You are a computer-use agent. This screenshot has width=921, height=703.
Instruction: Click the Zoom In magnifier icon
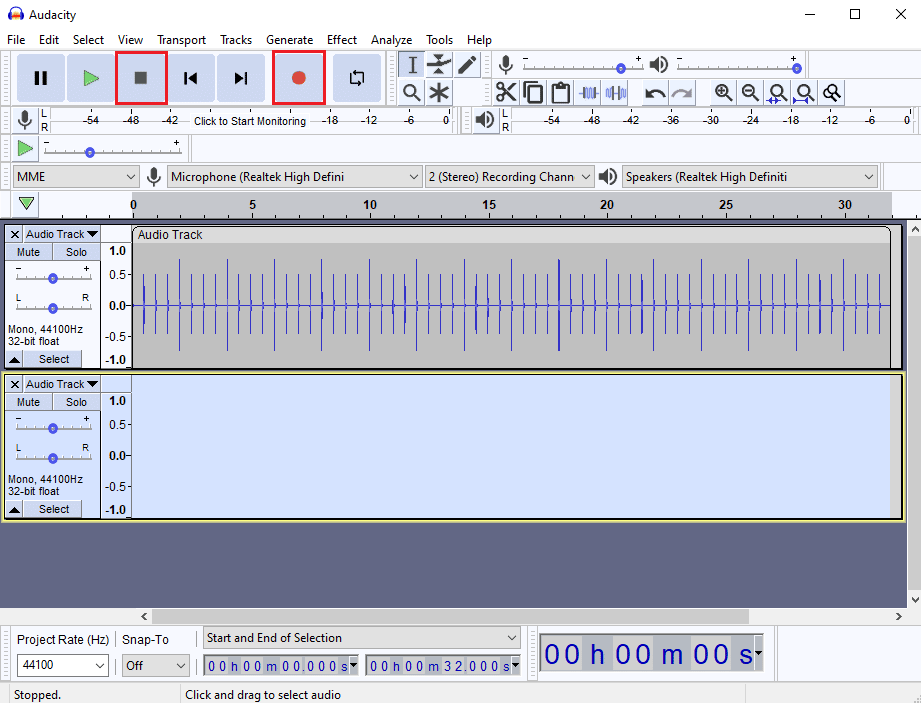coord(723,92)
